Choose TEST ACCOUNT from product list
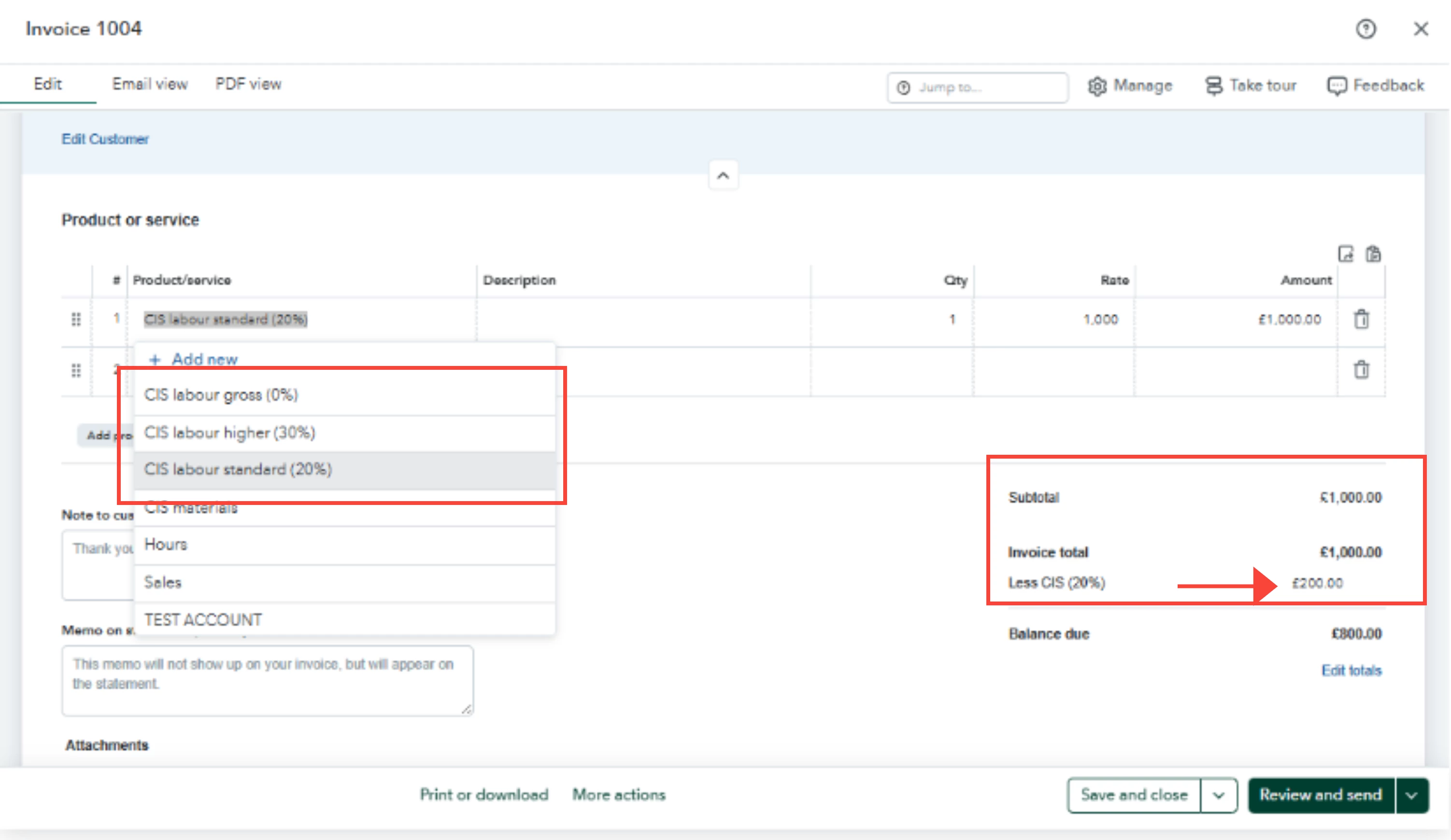Screen dimensions: 1451x840 pos(344,620)
